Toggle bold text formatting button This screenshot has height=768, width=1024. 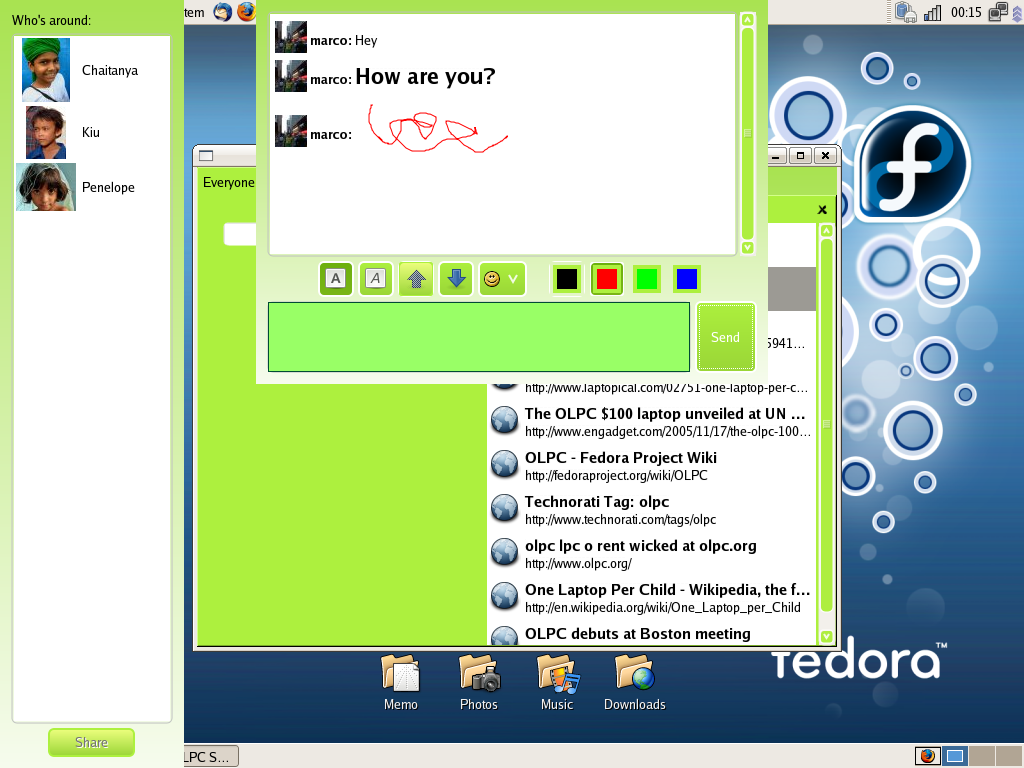pos(336,278)
